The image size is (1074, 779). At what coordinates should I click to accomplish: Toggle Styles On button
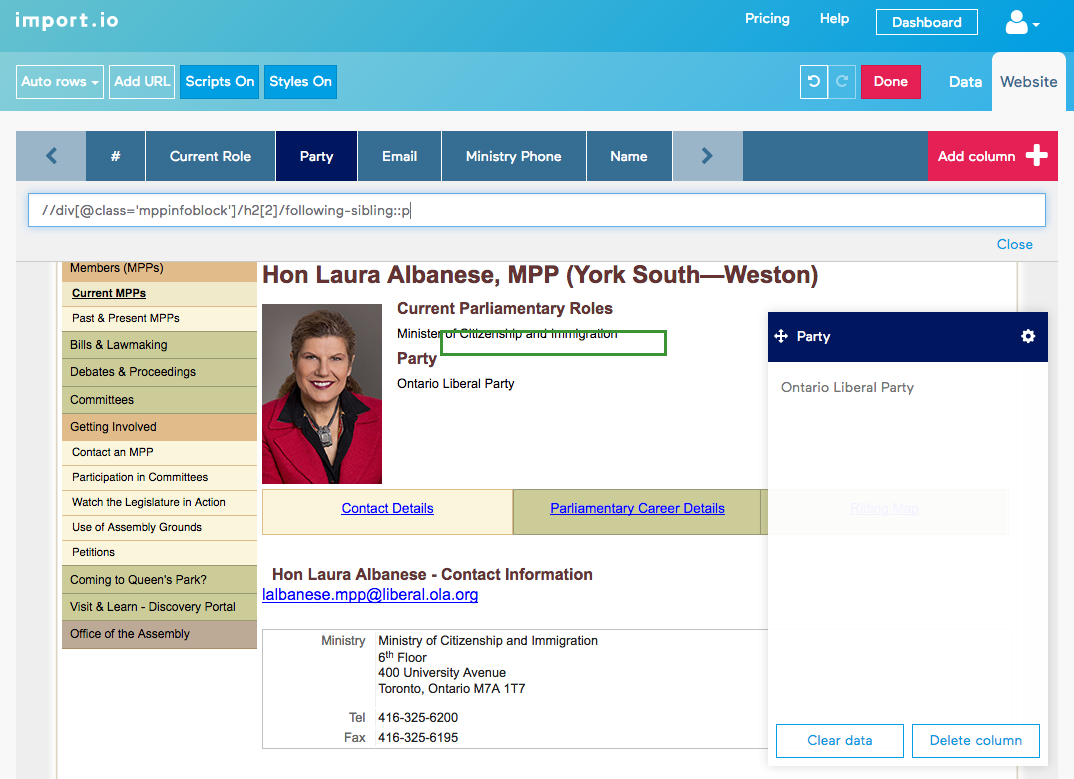click(300, 82)
